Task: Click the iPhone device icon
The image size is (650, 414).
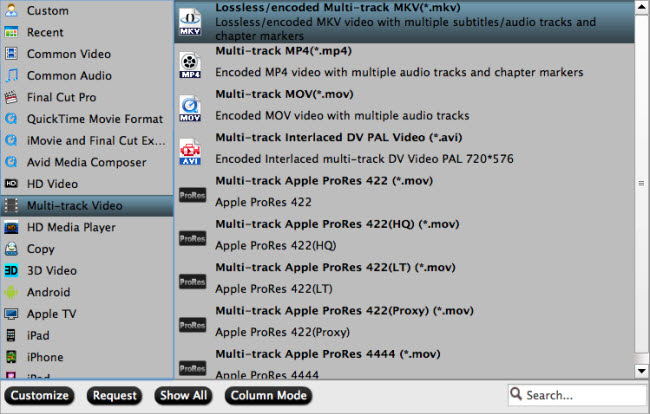Action: (11, 357)
